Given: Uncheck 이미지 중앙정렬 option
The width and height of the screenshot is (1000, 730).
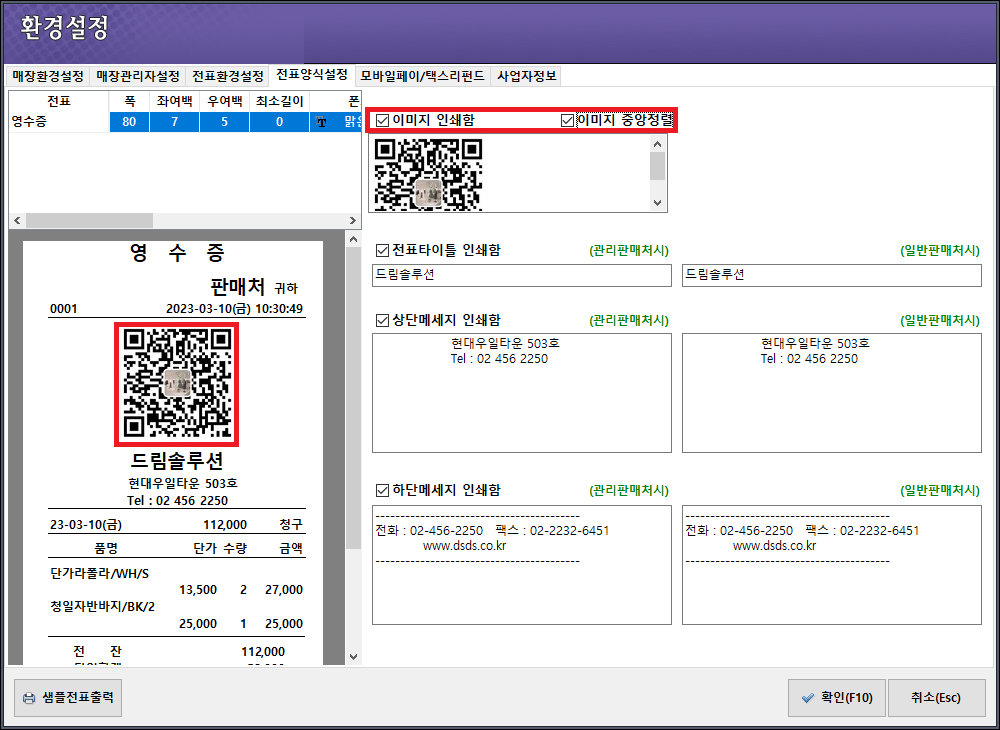Looking at the screenshot, I should pos(567,120).
